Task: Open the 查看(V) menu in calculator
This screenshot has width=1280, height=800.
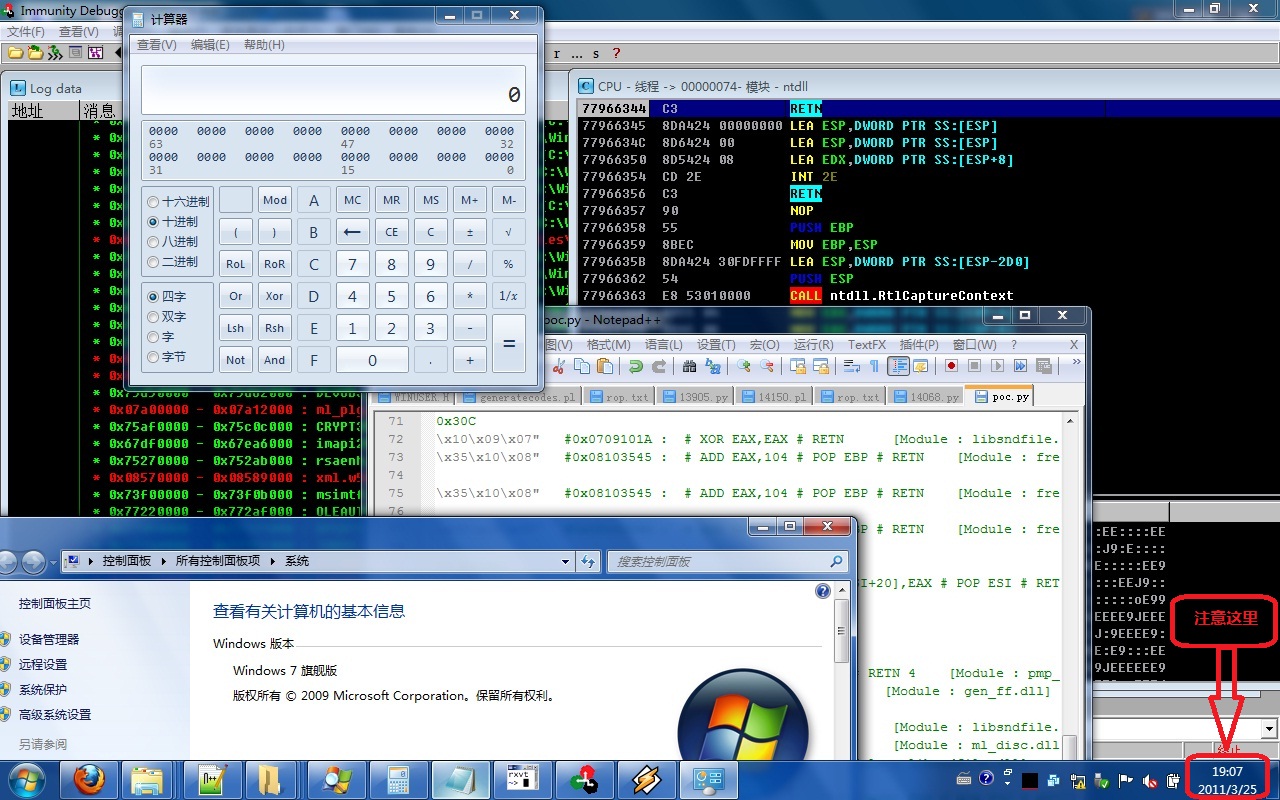Action: pos(156,45)
